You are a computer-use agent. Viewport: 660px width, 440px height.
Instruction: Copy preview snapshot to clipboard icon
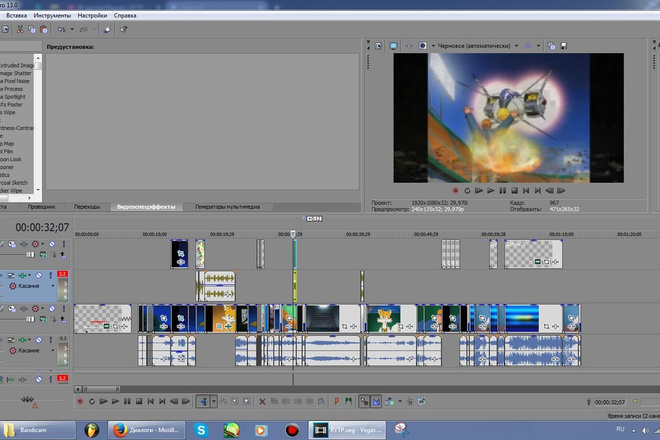click(551, 46)
